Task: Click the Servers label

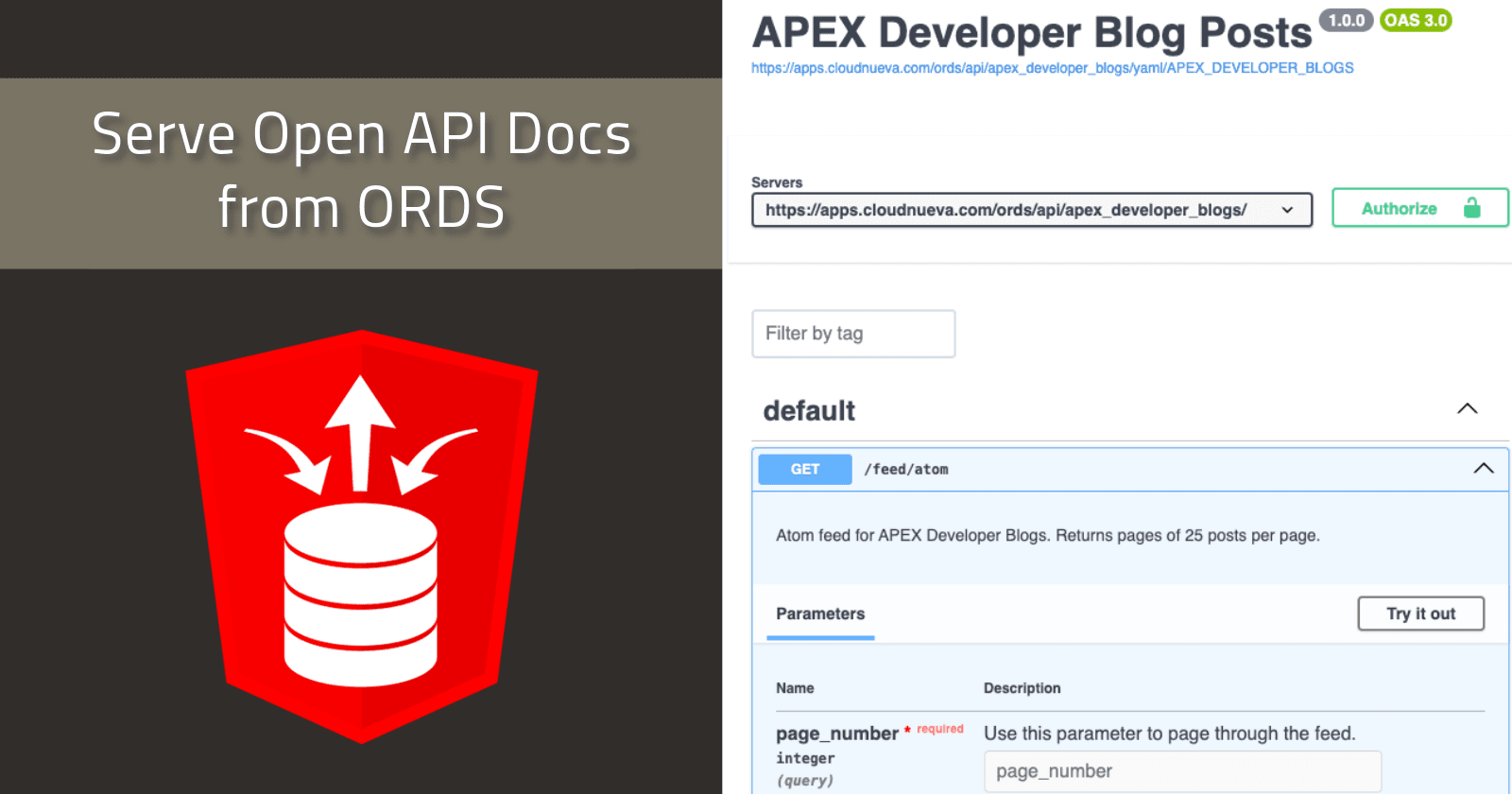Action: coord(777,182)
